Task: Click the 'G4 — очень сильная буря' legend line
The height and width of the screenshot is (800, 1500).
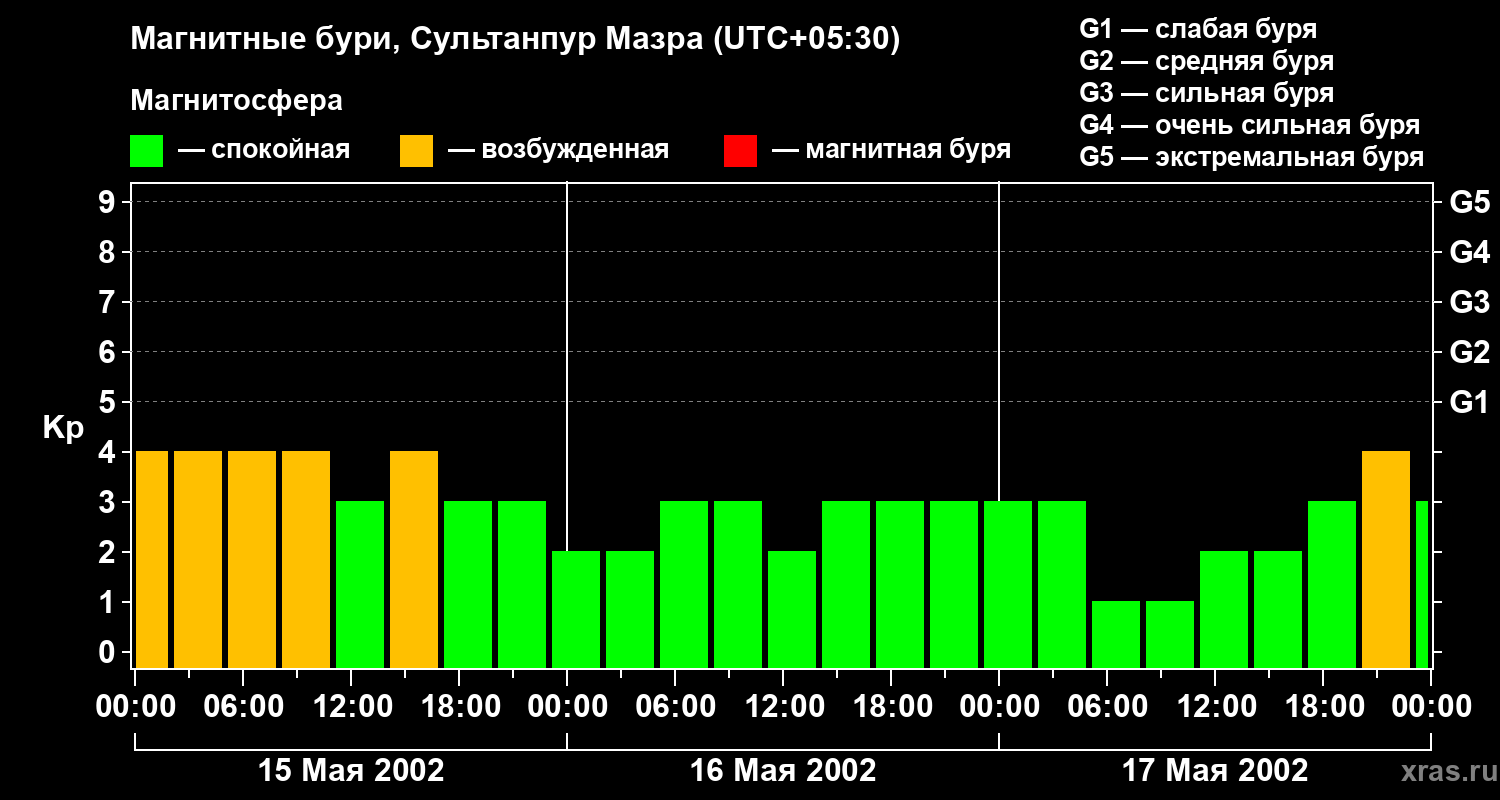Action: pyautogui.click(x=1249, y=125)
